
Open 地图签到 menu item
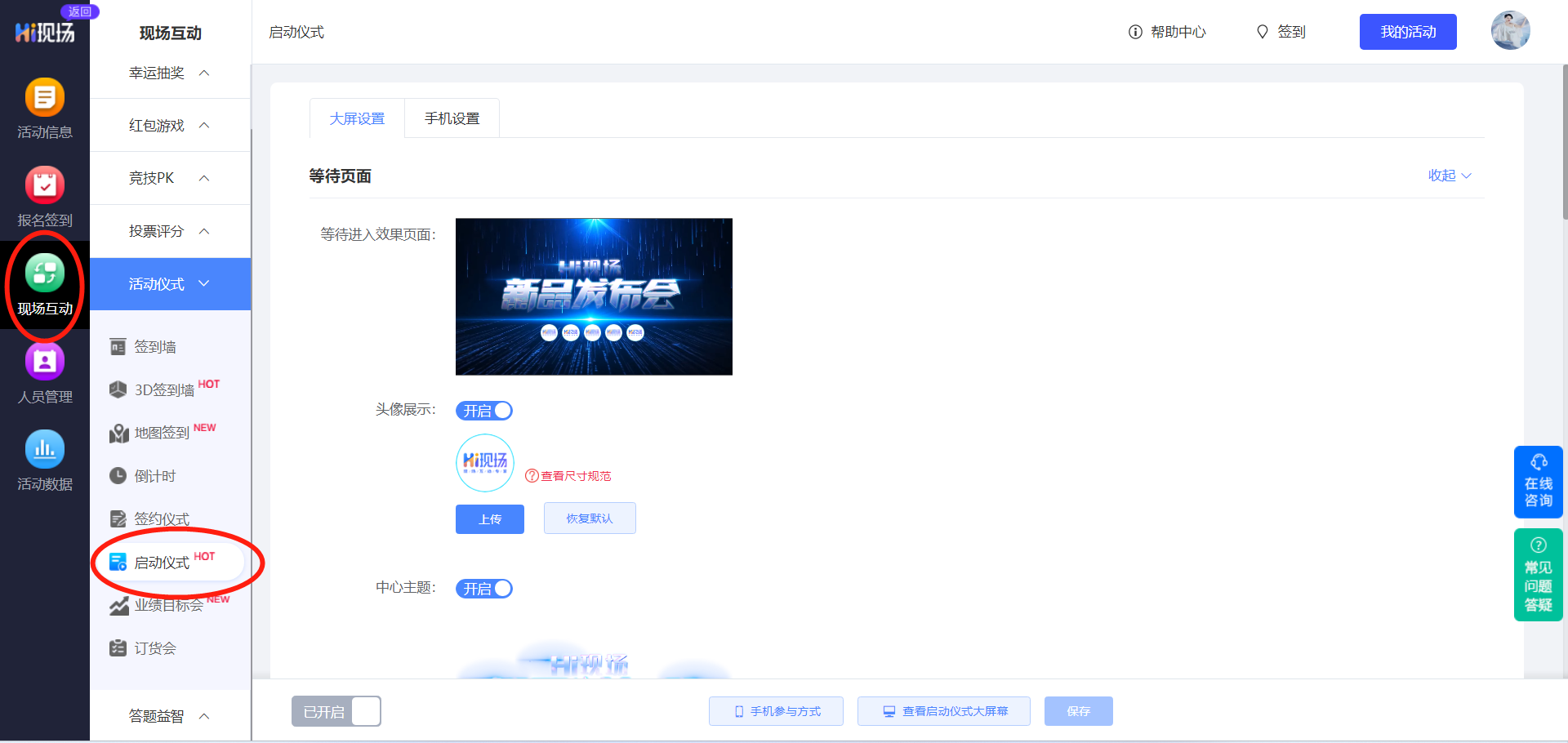coord(162,433)
